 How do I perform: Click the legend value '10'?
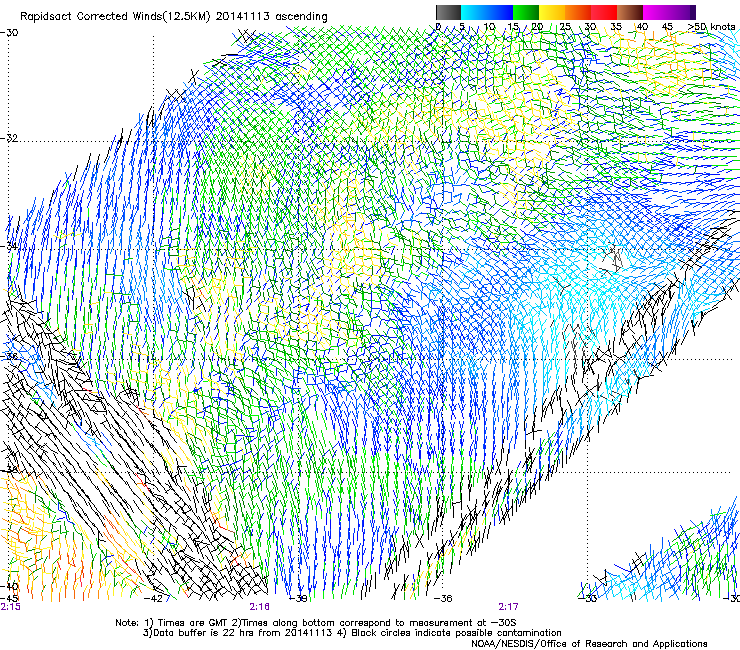tap(489, 27)
